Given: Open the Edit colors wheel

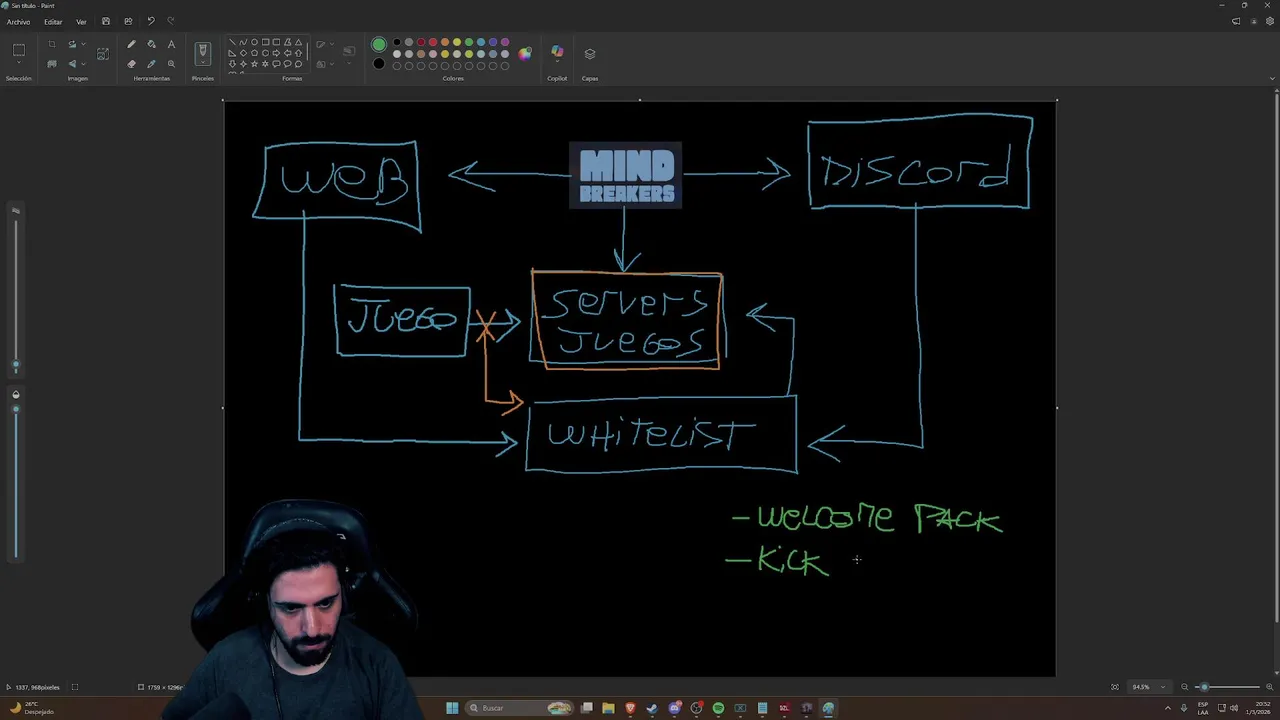Looking at the screenshot, I should tap(525, 53).
